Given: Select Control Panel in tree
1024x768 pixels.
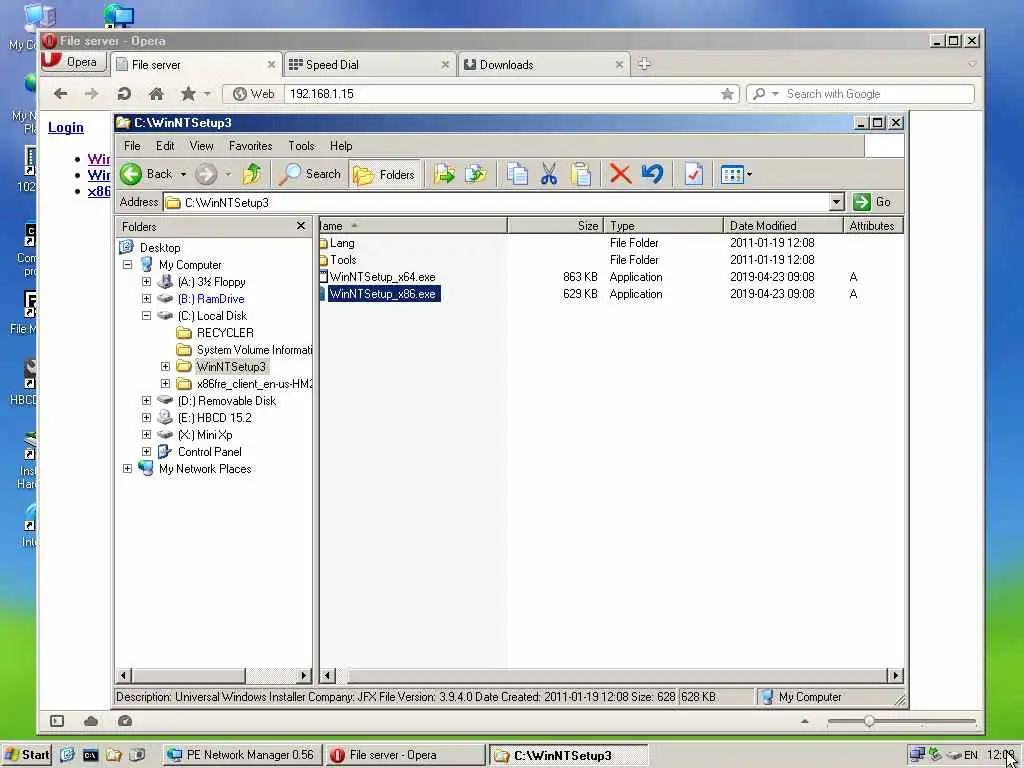Looking at the screenshot, I should [210, 451].
